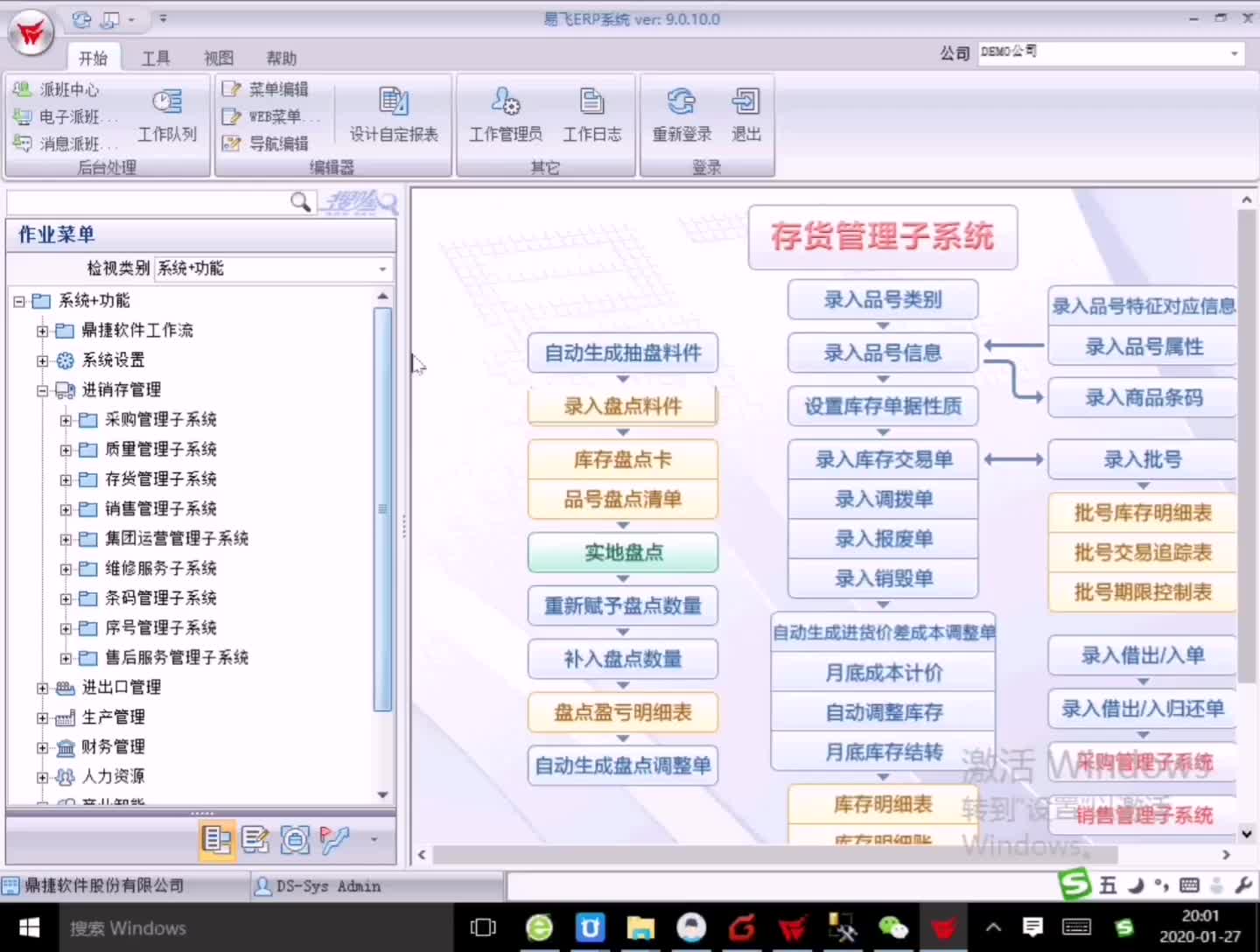Image resolution: width=1260 pixels, height=952 pixels.
Task: Open the 帮助 menu tab
Action: (x=280, y=58)
